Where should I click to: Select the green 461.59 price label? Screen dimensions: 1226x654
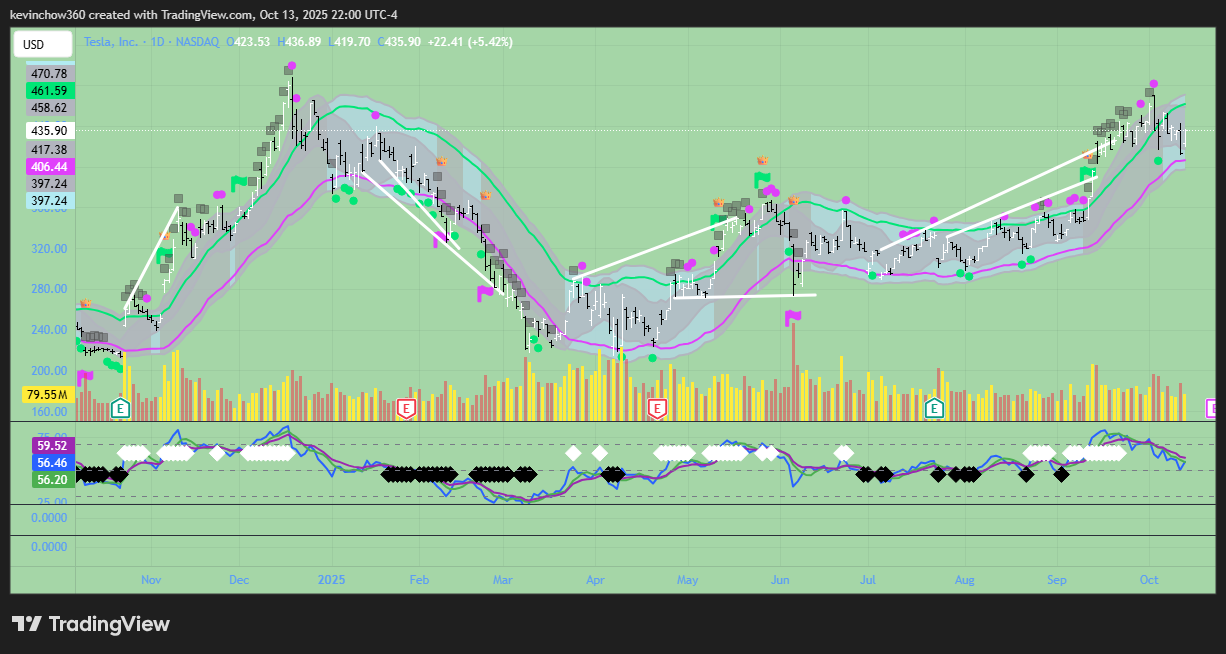point(49,90)
